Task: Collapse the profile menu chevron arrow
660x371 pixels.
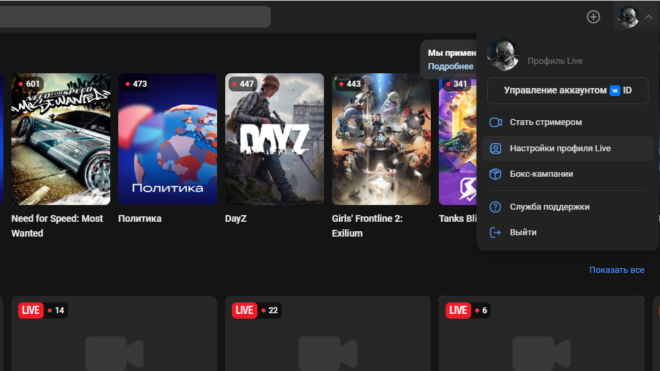Action: pos(649,17)
